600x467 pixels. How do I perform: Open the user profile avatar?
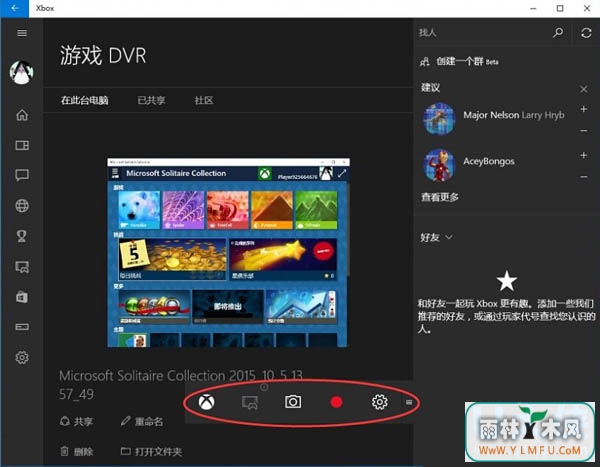21,72
